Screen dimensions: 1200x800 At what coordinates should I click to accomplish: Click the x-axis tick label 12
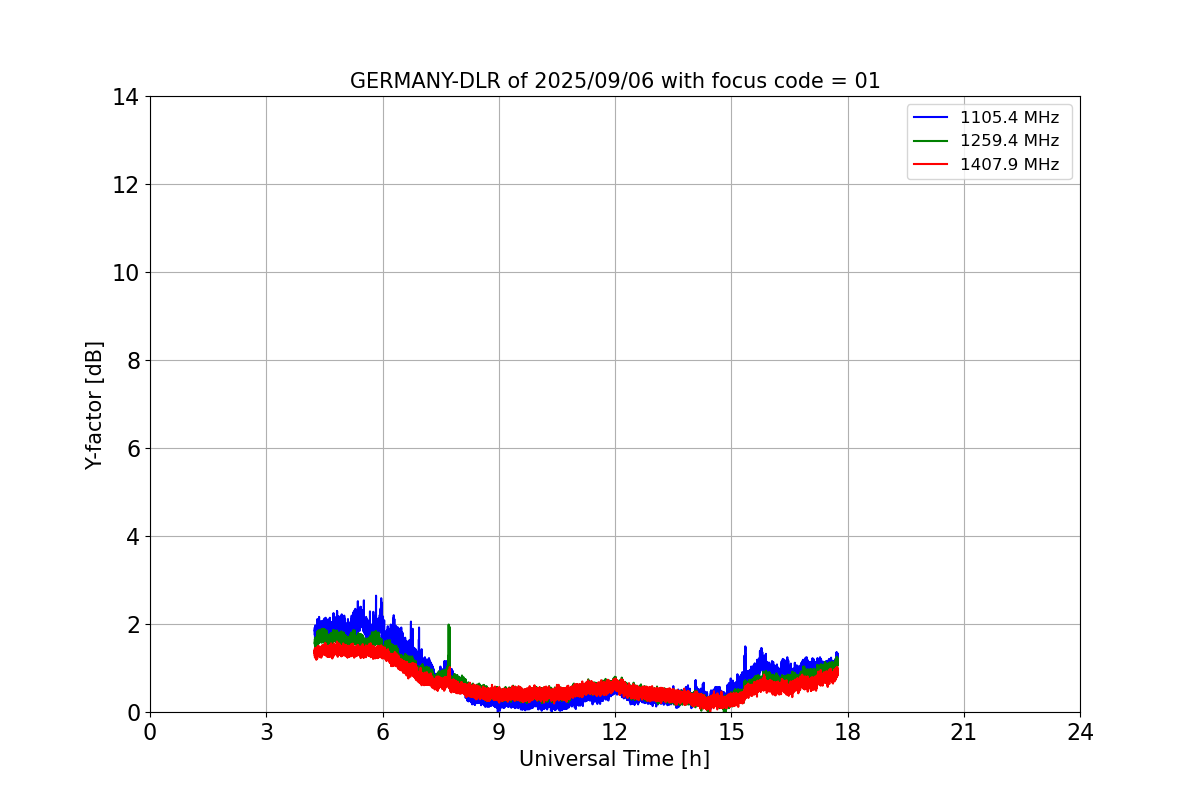615,732
